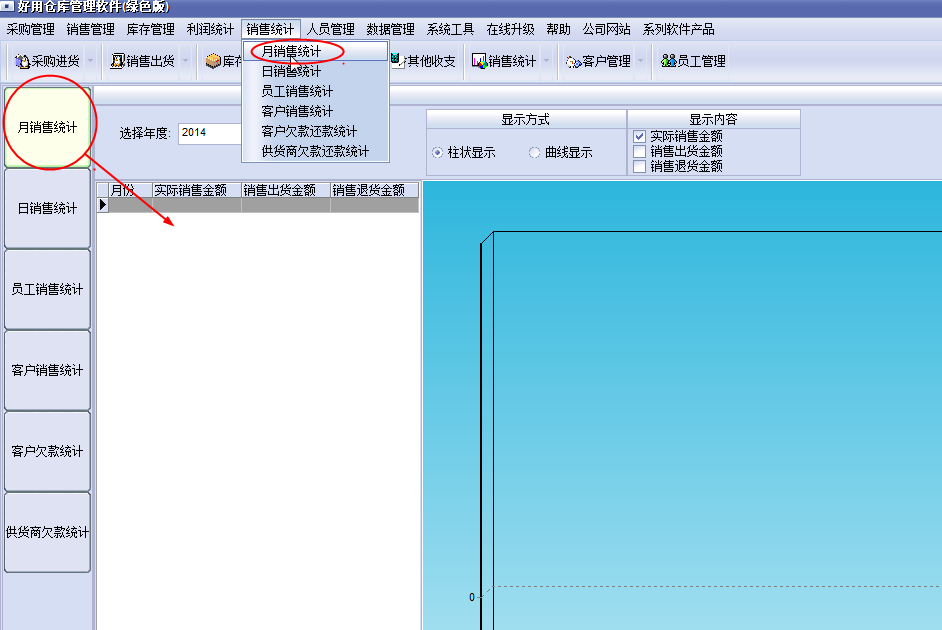The height and width of the screenshot is (630, 942).
Task: Expand the dropdown arrow next to 销售出货
Action: coord(186,62)
